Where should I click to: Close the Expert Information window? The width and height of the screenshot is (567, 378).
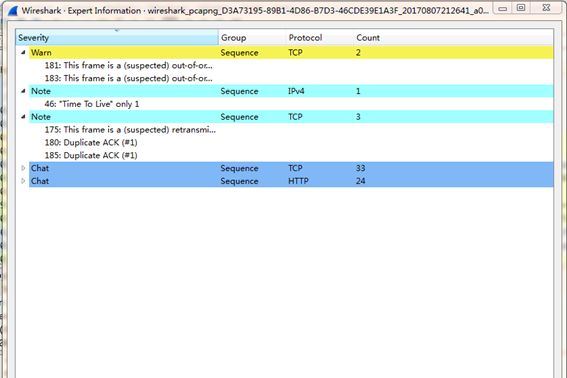(x=547, y=8)
